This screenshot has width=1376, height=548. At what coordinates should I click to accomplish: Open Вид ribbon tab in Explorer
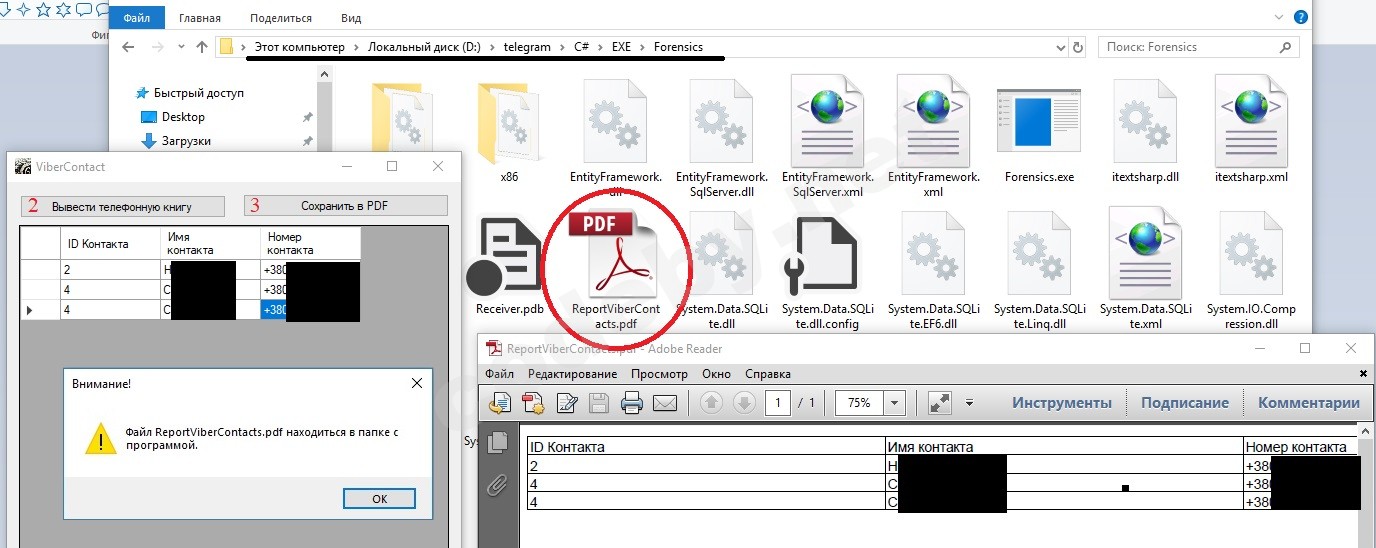click(351, 18)
